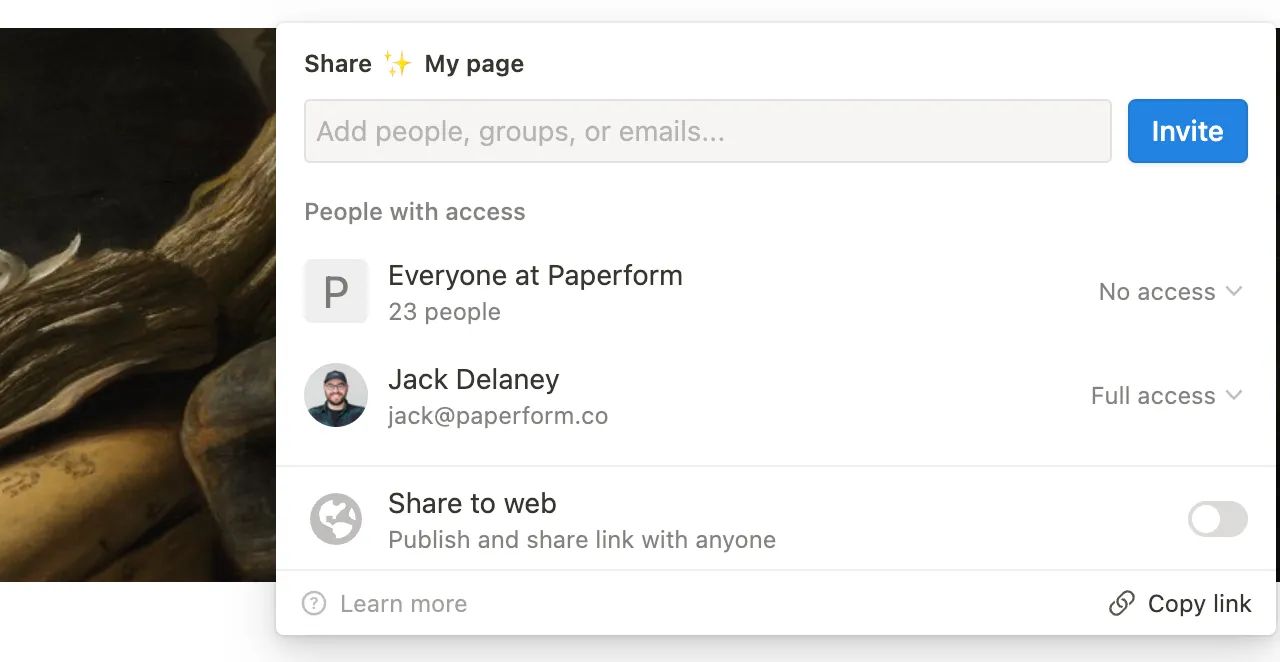This screenshot has height=662, width=1280.
Task: Click the link icon beside Copy link
Action: point(1122,604)
